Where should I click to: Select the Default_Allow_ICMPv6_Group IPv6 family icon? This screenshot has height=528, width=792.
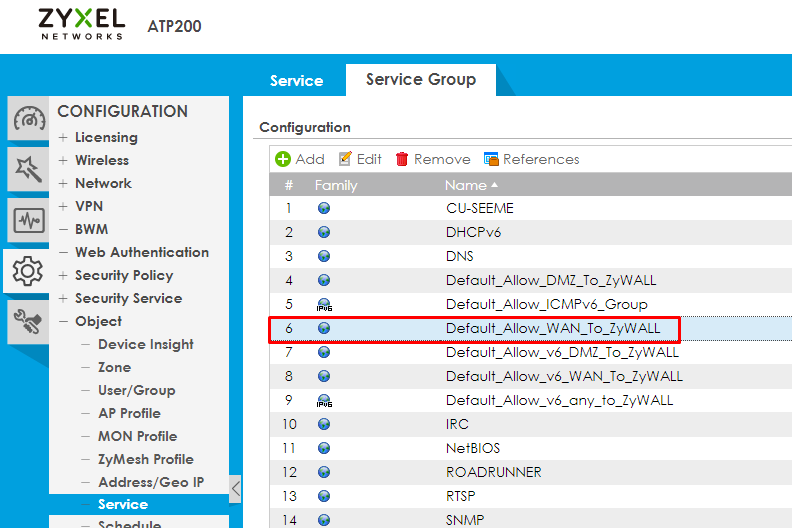324,305
